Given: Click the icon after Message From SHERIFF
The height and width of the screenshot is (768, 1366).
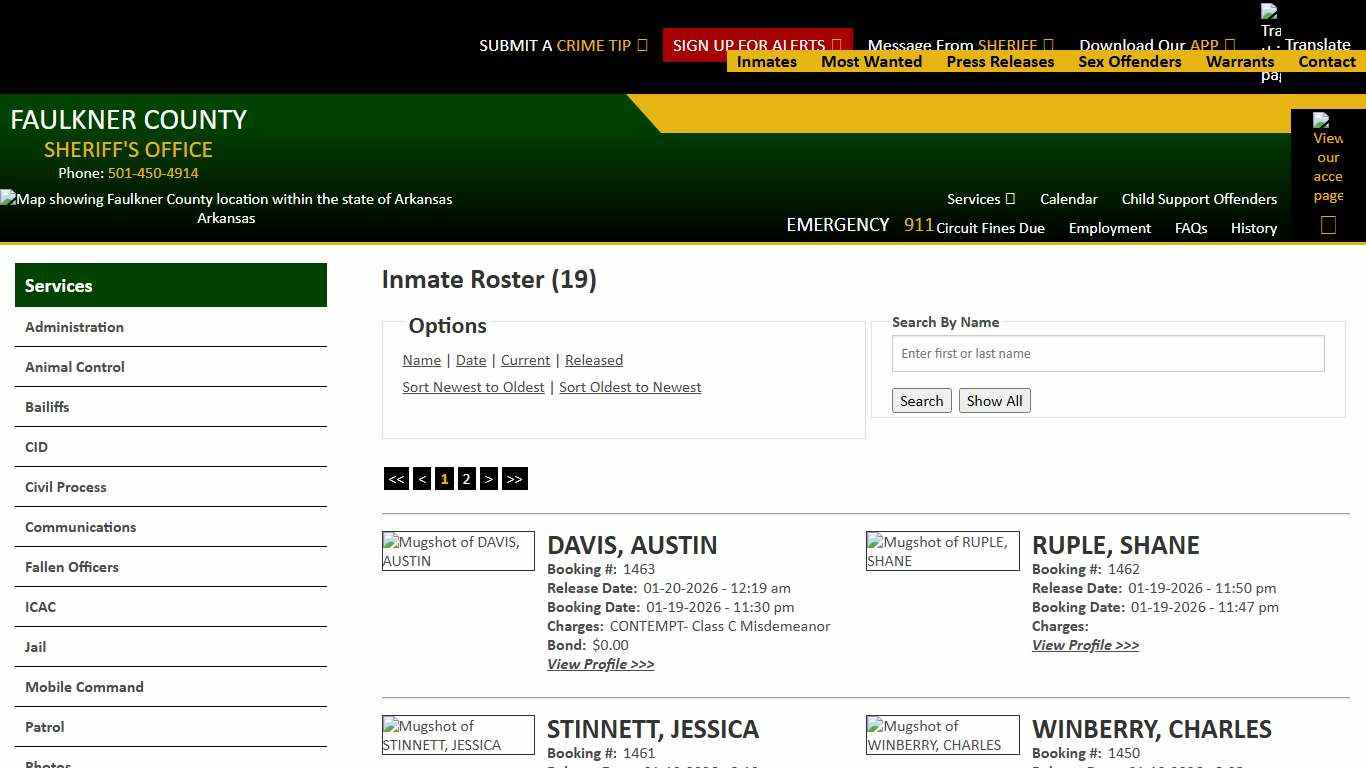Looking at the screenshot, I should [1048, 45].
